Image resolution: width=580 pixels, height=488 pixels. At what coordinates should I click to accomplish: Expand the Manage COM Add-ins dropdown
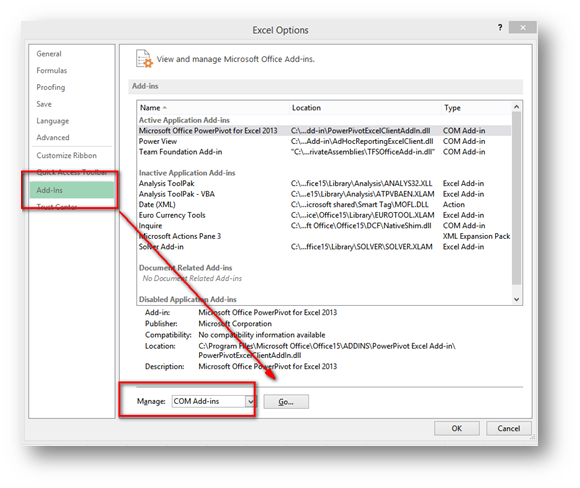pyautogui.click(x=250, y=401)
